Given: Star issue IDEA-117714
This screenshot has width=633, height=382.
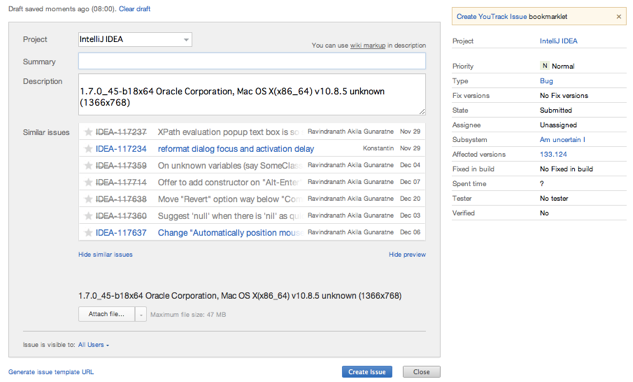Looking at the screenshot, I should 88,183.
